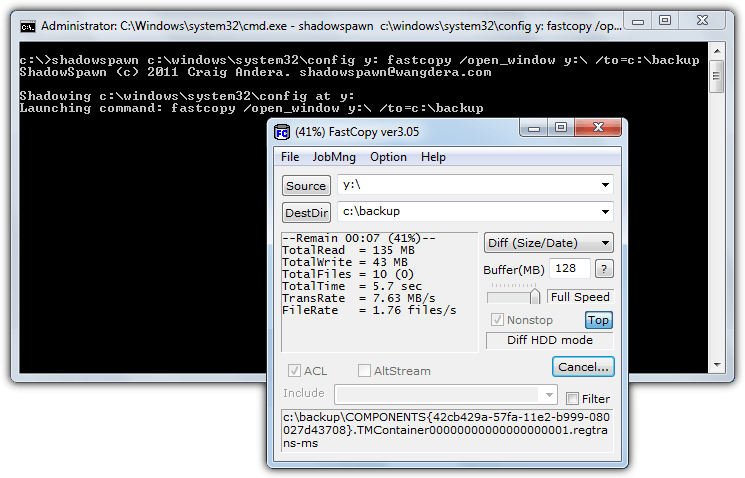The image size is (745, 478).
Task: Expand the Source path dropdown arrow
Action: [605, 185]
